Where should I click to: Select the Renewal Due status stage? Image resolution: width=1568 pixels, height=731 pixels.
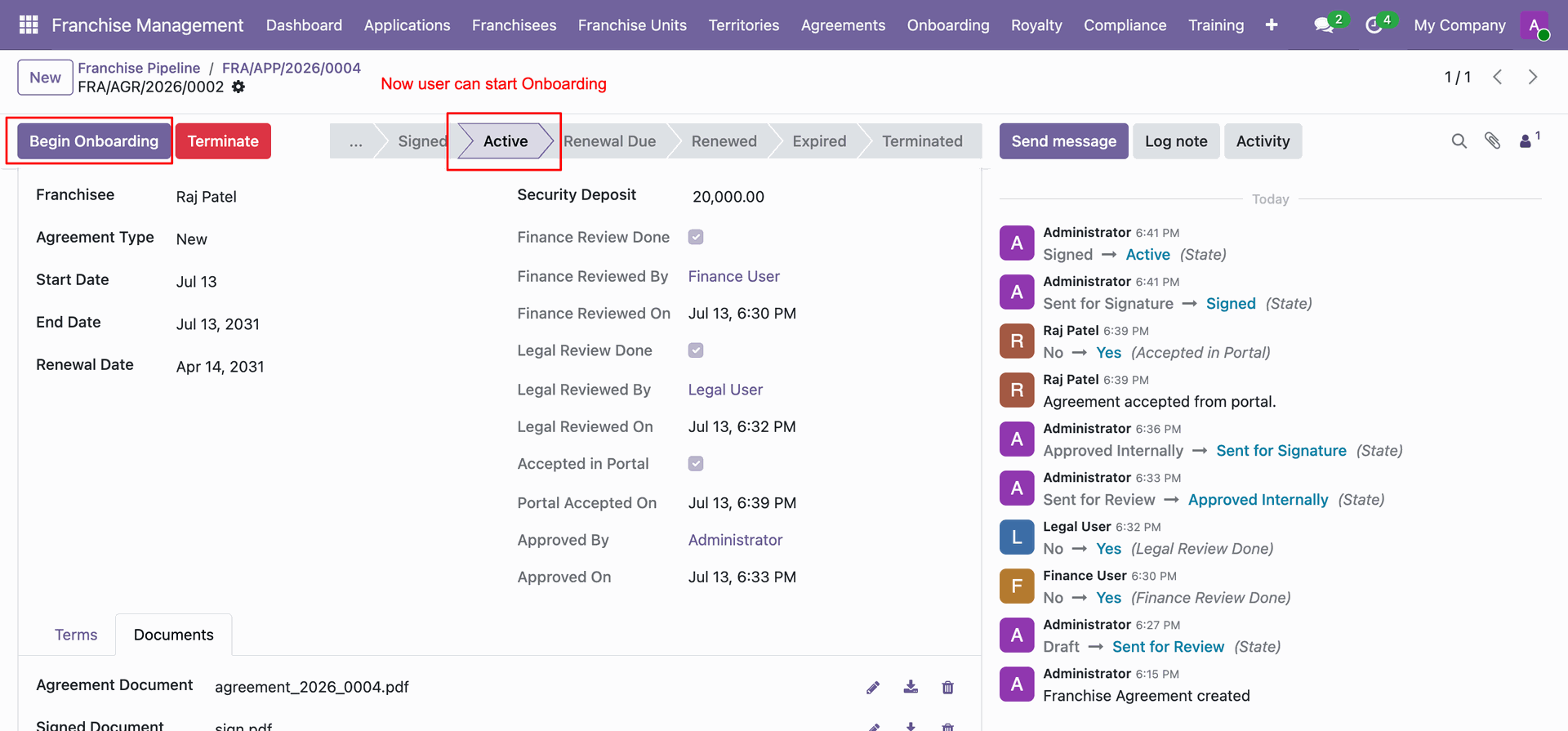pyautogui.click(x=609, y=141)
